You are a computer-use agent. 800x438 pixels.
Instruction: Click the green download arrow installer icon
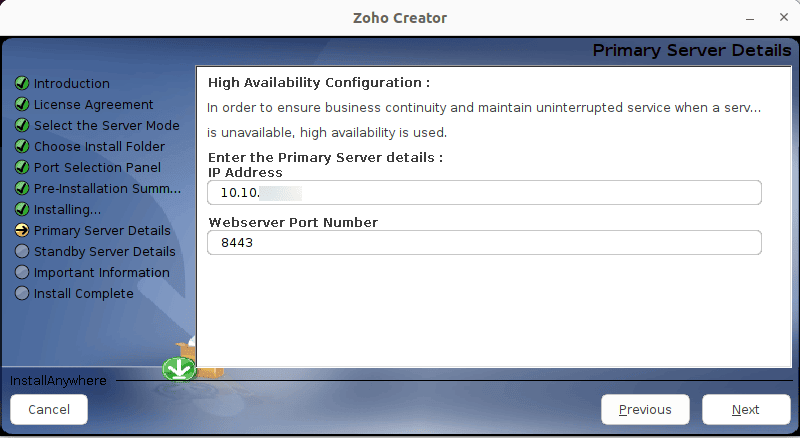(179, 369)
